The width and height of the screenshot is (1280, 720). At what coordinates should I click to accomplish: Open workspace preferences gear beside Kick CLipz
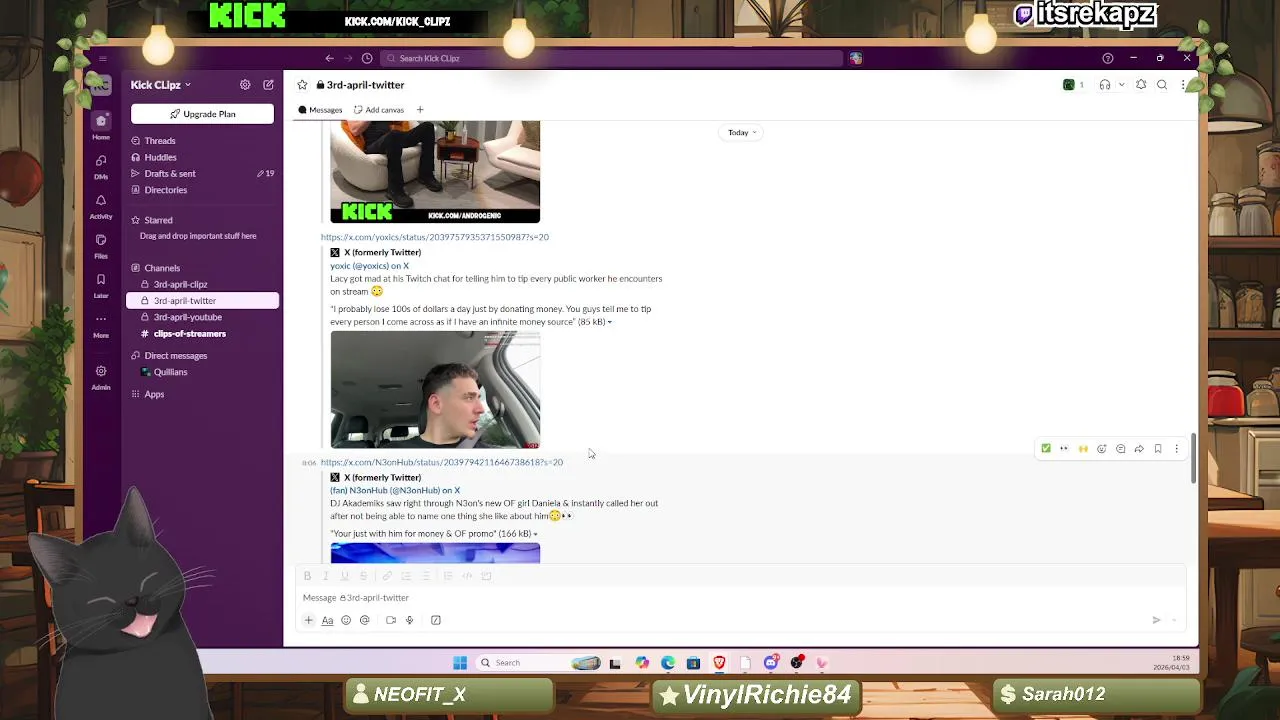(245, 85)
